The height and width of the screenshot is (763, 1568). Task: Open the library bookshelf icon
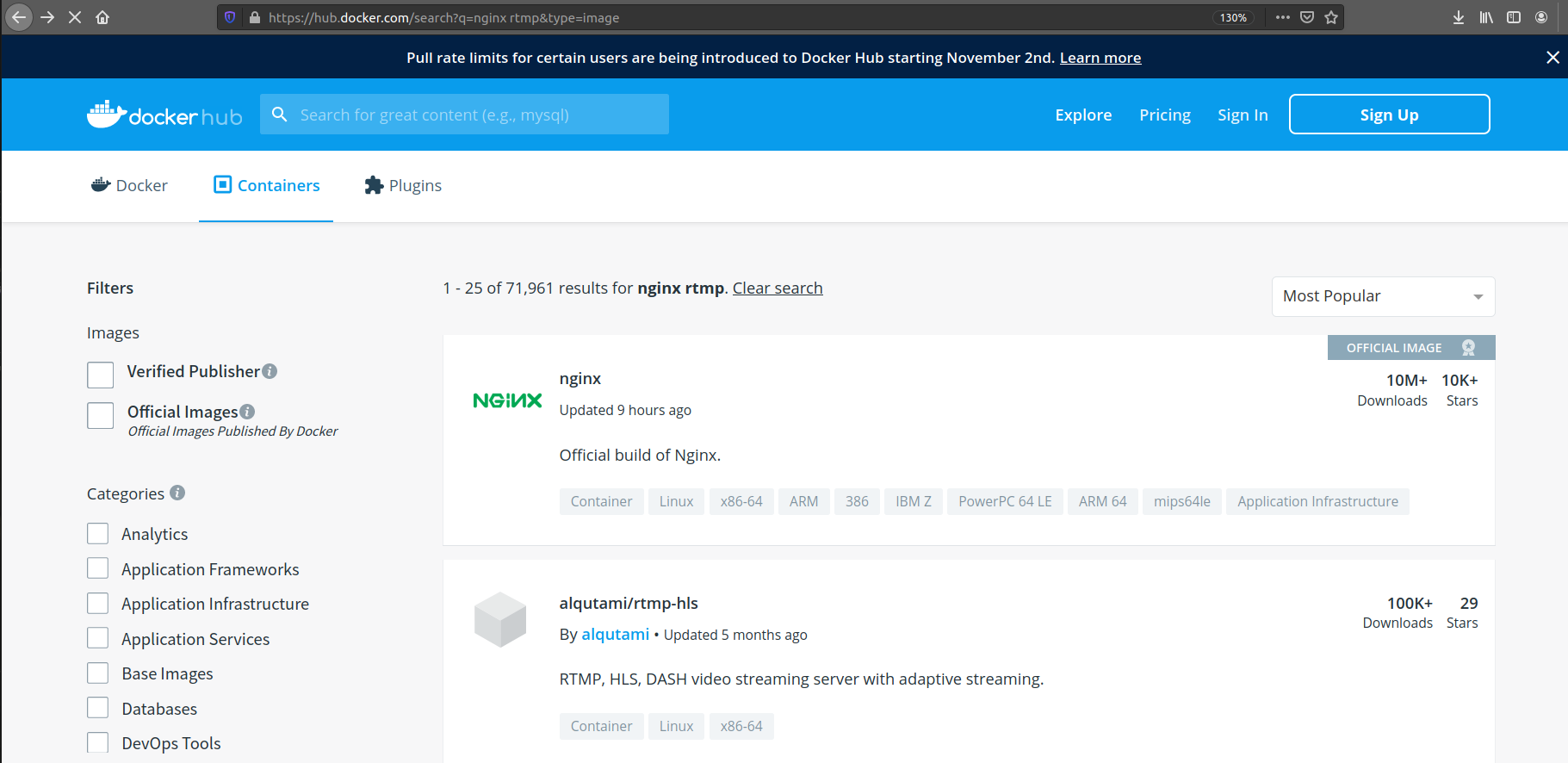(1486, 17)
